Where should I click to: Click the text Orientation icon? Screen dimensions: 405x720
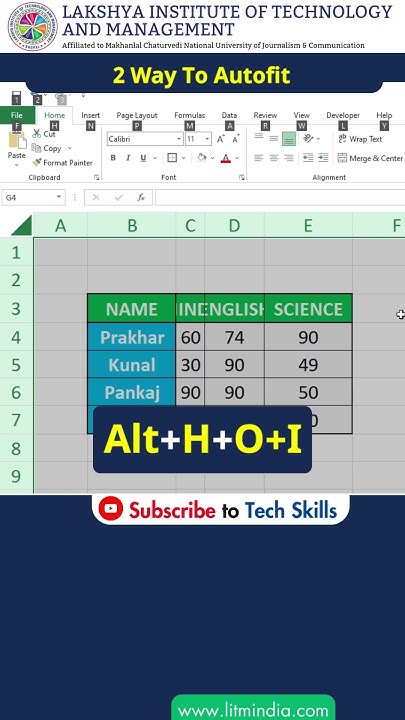tap(308, 138)
